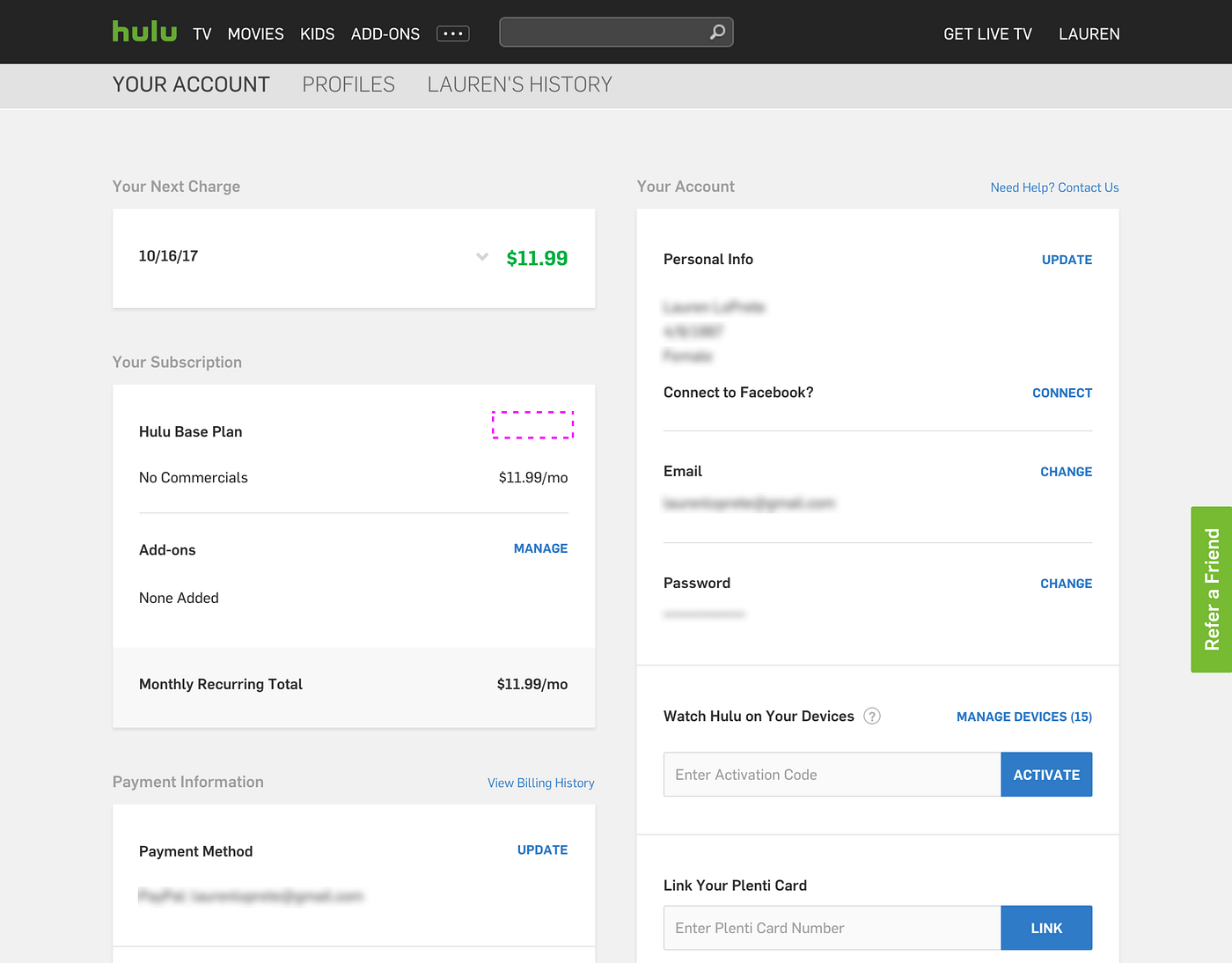Click the Link Your Plenti Card heading
The width and height of the screenshot is (1232, 963).
(x=735, y=886)
